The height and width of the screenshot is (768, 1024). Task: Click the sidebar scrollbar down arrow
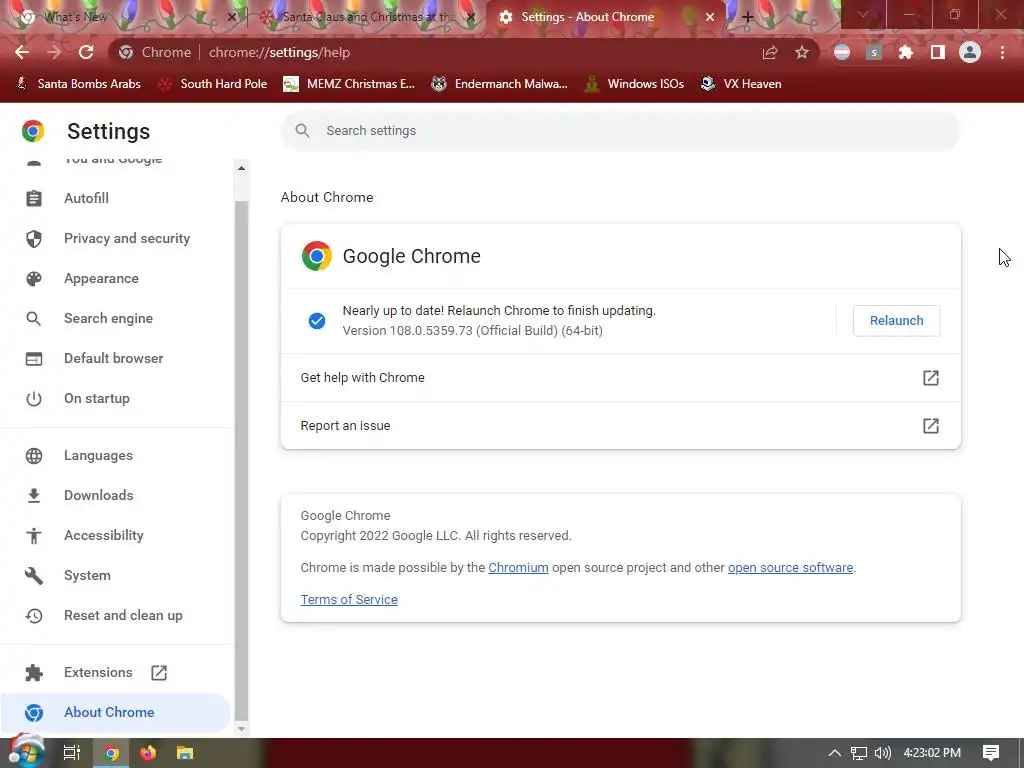[241, 729]
